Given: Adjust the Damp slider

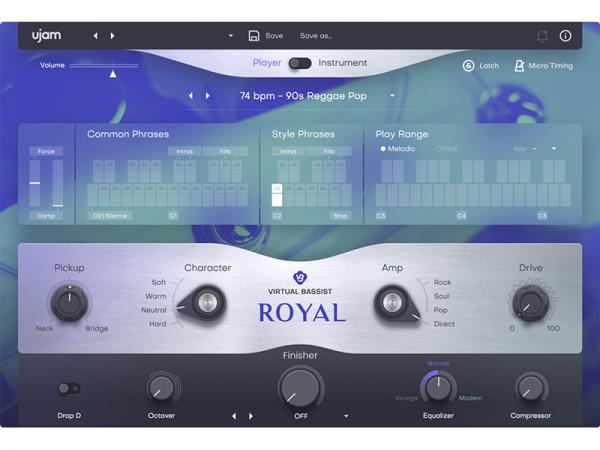Looking at the screenshot, I should 58,183.
